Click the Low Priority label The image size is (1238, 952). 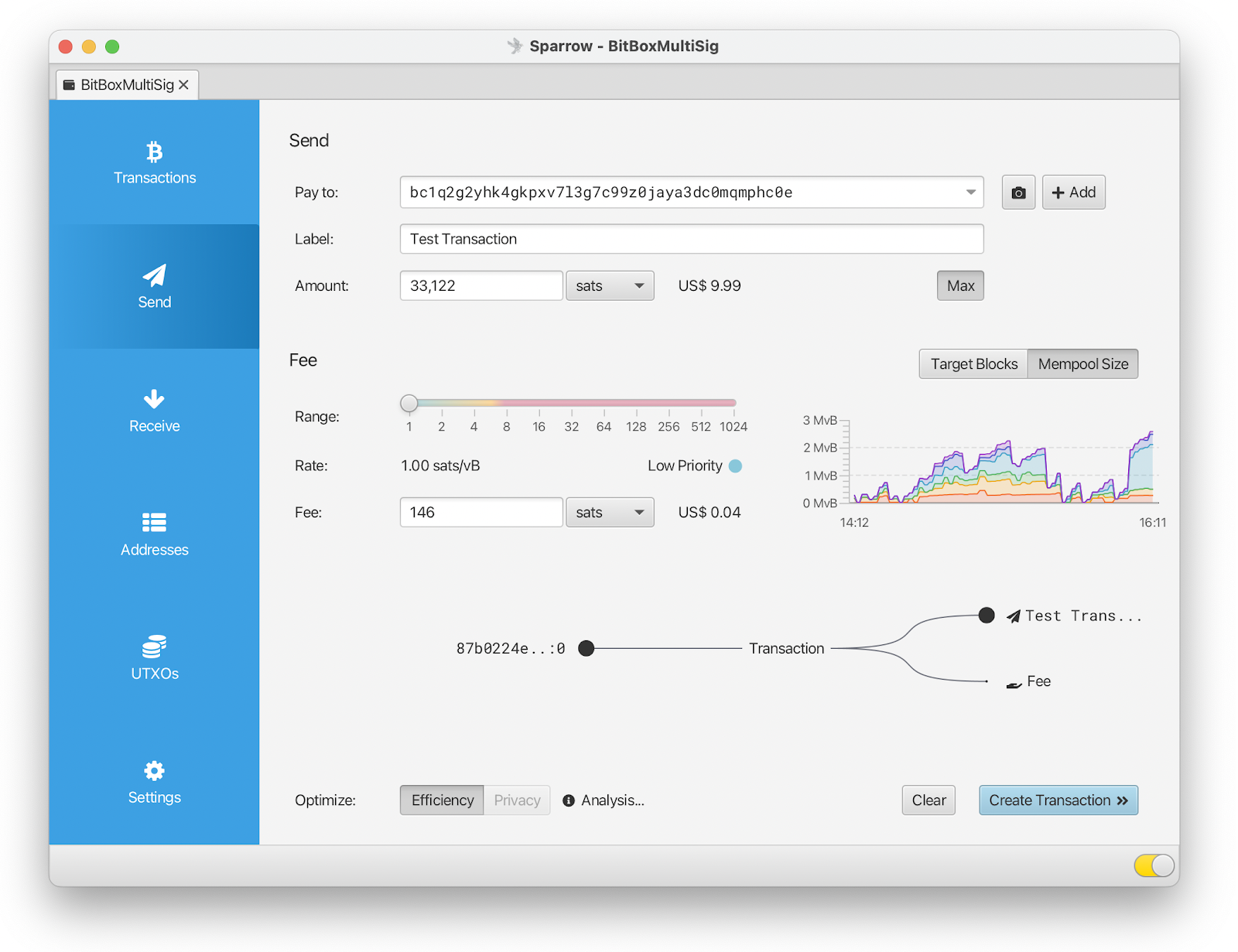click(x=685, y=466)
